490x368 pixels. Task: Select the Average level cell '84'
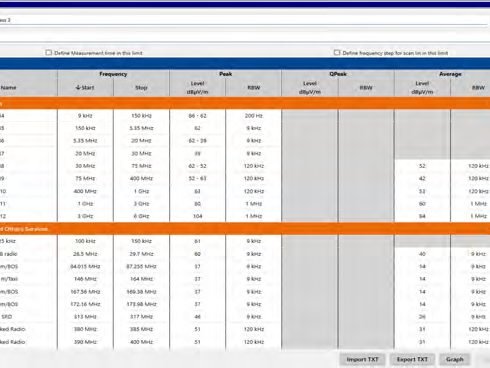(422, 216)
